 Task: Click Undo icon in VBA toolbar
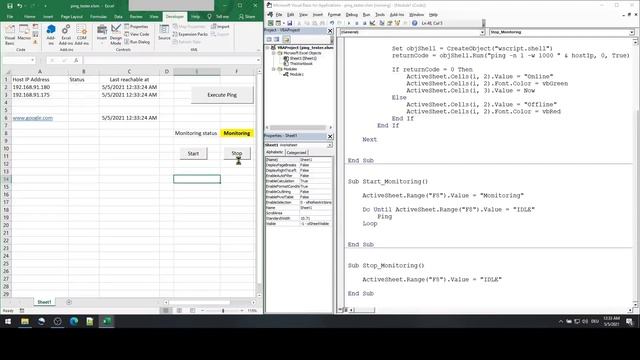click(x=332, y=23)
